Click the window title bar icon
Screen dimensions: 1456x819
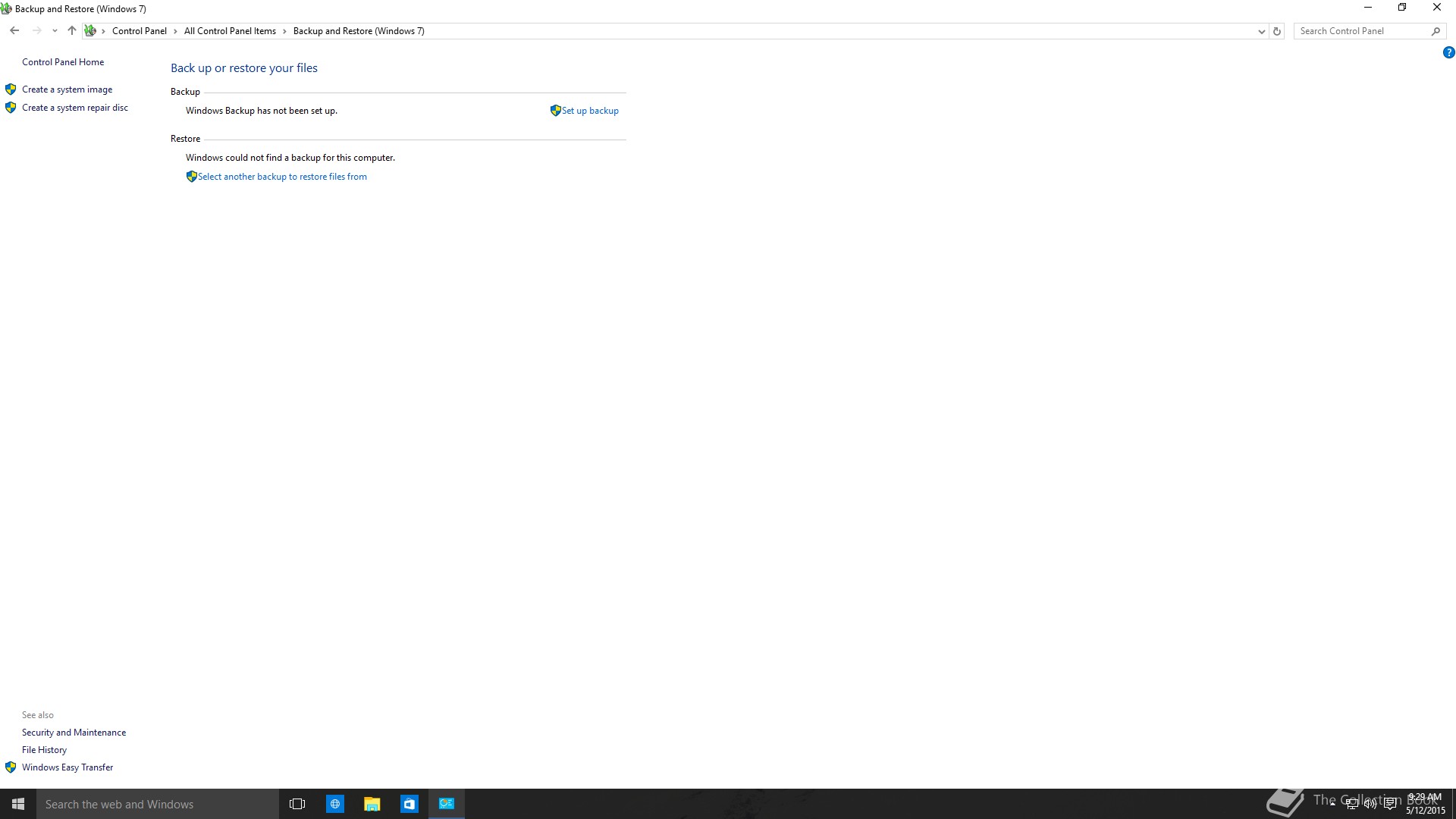click(6, 9)
